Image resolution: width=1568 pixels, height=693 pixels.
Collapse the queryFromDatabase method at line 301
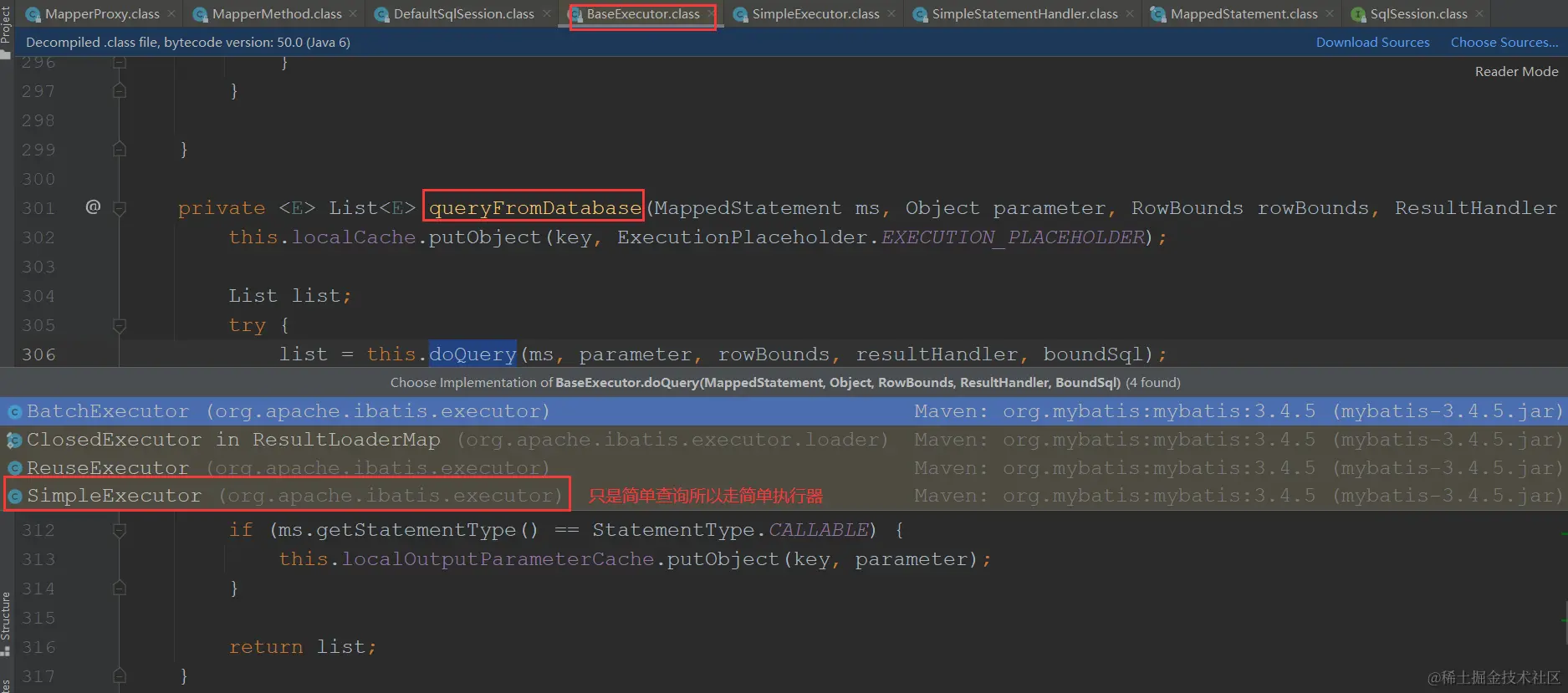click(x=120, y=208)
